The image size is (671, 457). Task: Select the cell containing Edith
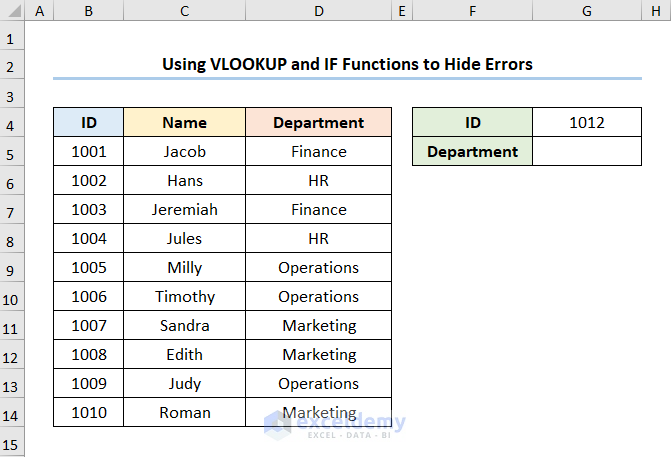click(184, 355)
